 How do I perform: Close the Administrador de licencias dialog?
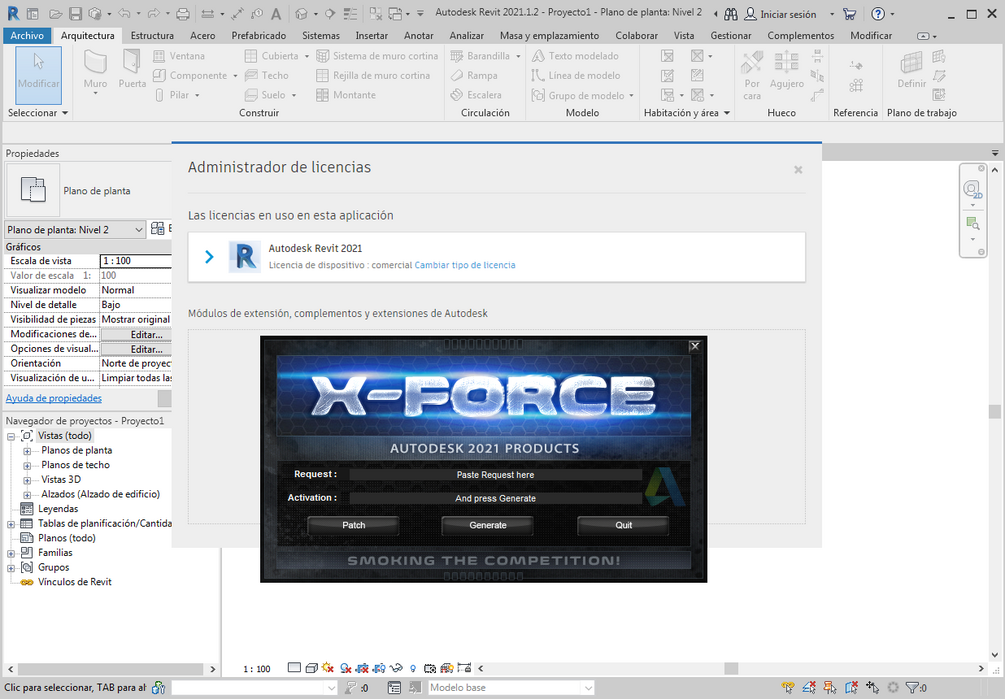(798, 170)
